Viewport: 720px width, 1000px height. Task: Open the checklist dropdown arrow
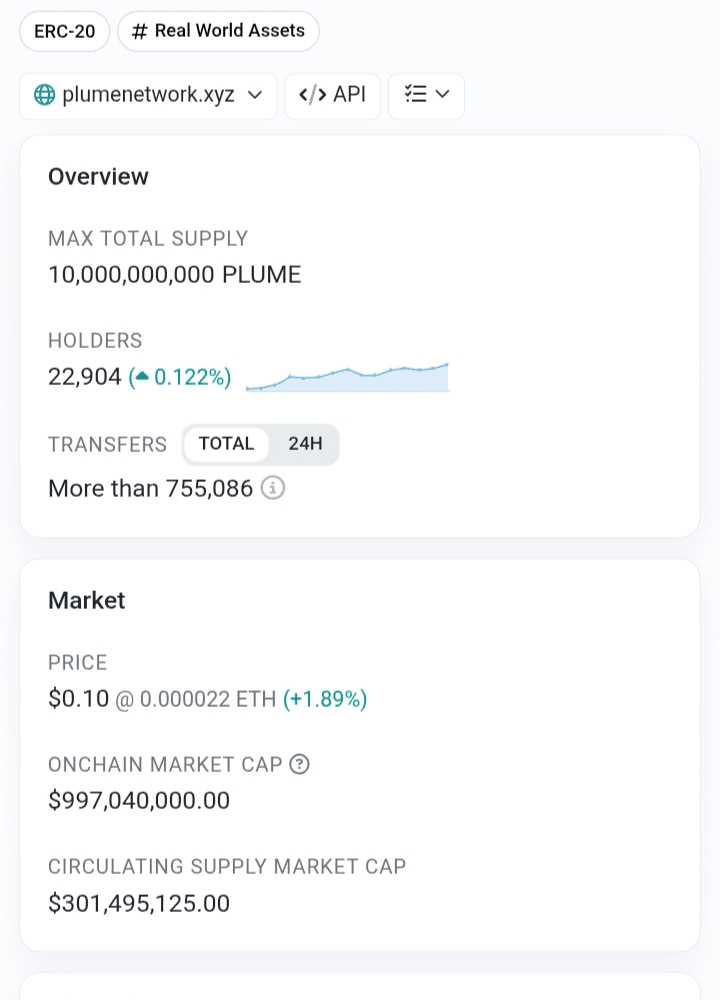442,95
